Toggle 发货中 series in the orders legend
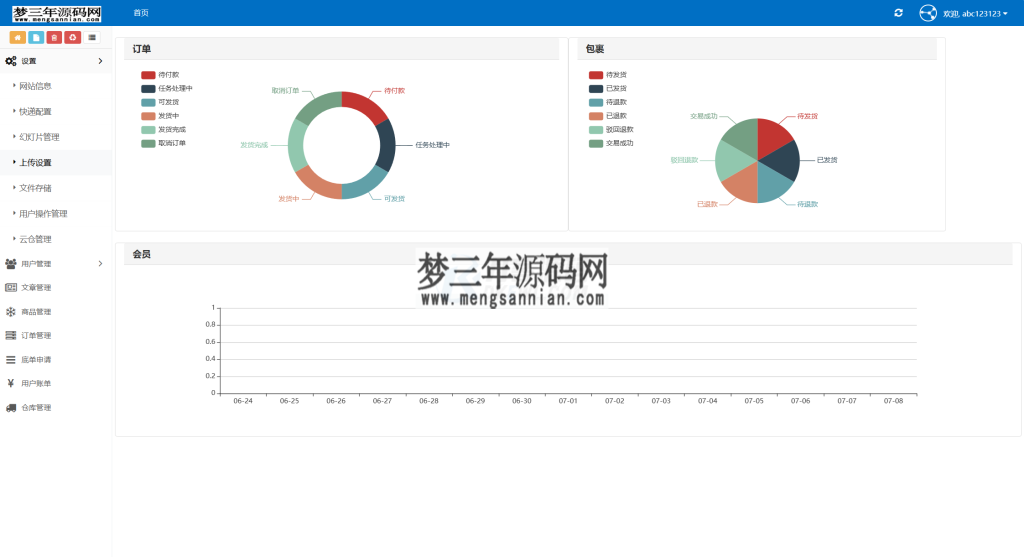The height and width of the screenshot is (557, 1024). click(x=161, y=116)
